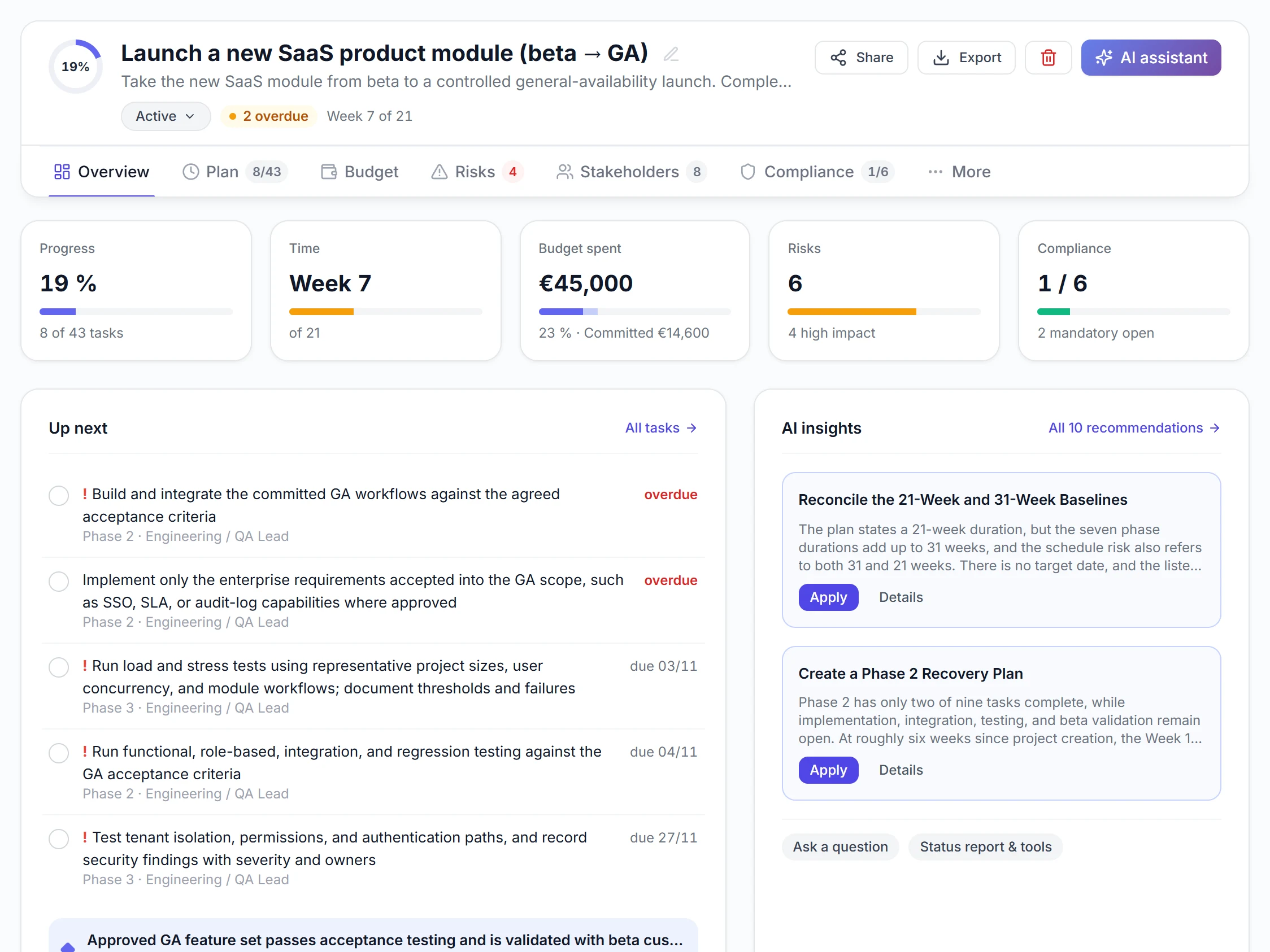Switch to the Overview tab

click(x=102, y=172)
